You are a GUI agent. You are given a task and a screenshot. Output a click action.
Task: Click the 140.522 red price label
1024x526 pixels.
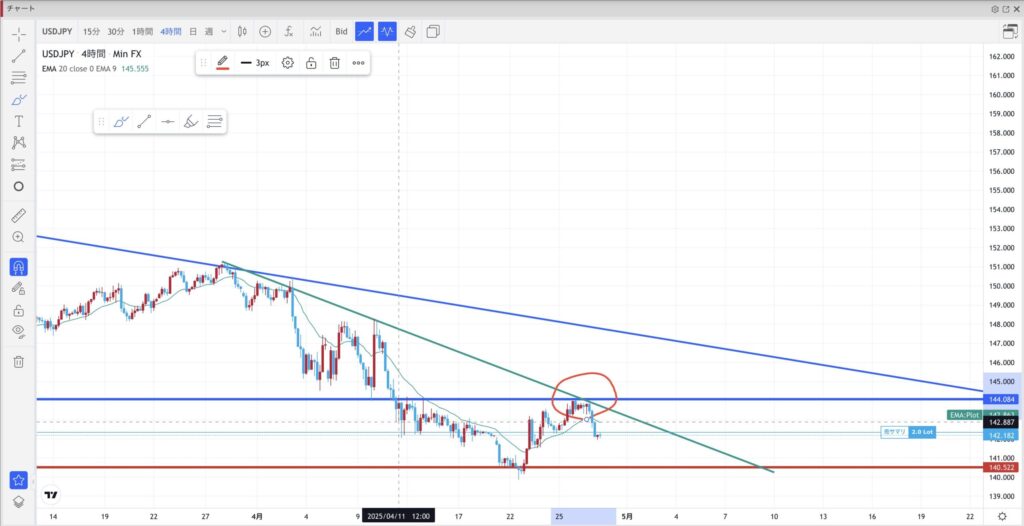tap(1001, 467)
